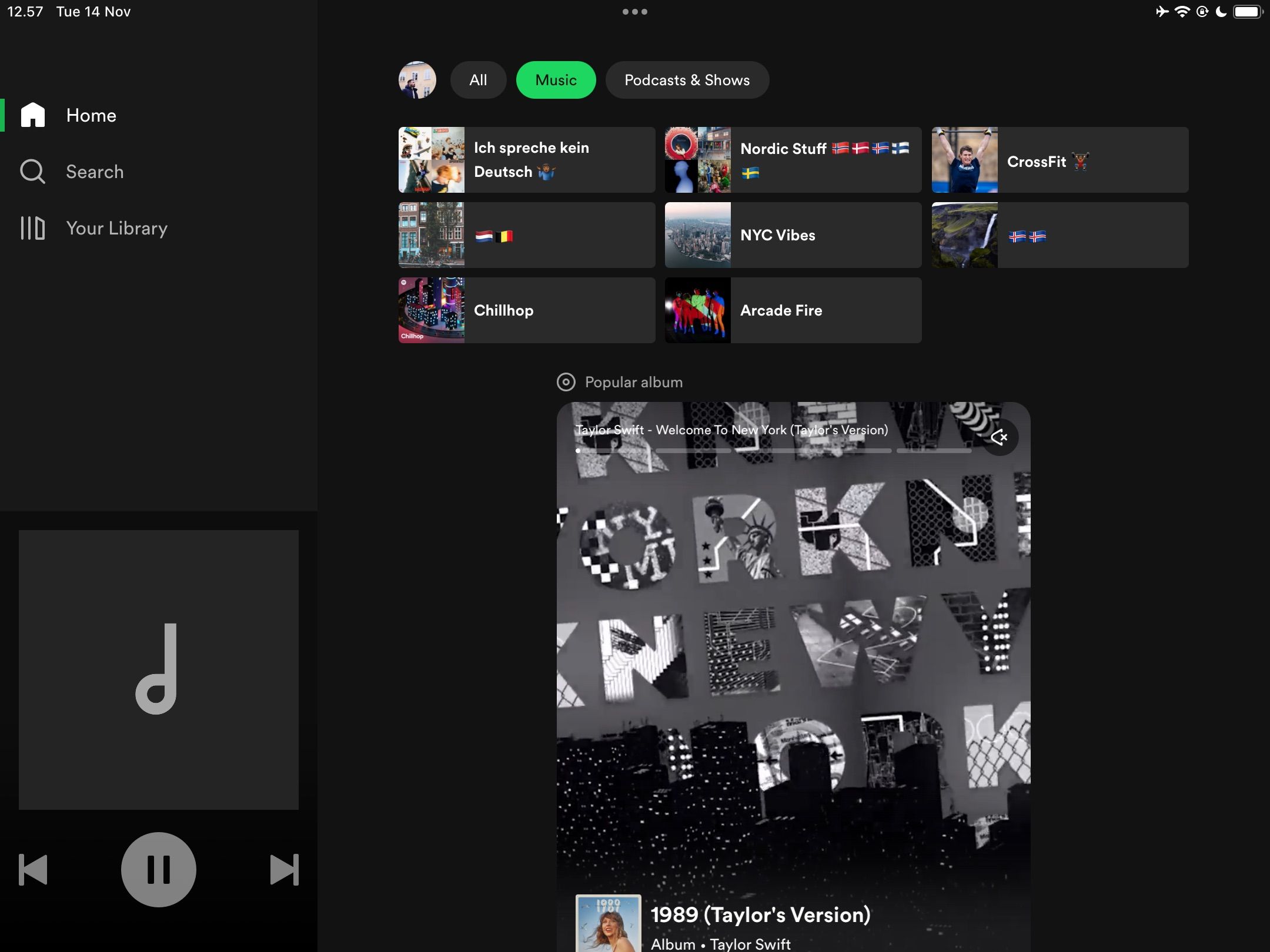Open the Chillhop playlist shortcut
This screenshot has height=952, width=1270.
[x=526, y=310]
